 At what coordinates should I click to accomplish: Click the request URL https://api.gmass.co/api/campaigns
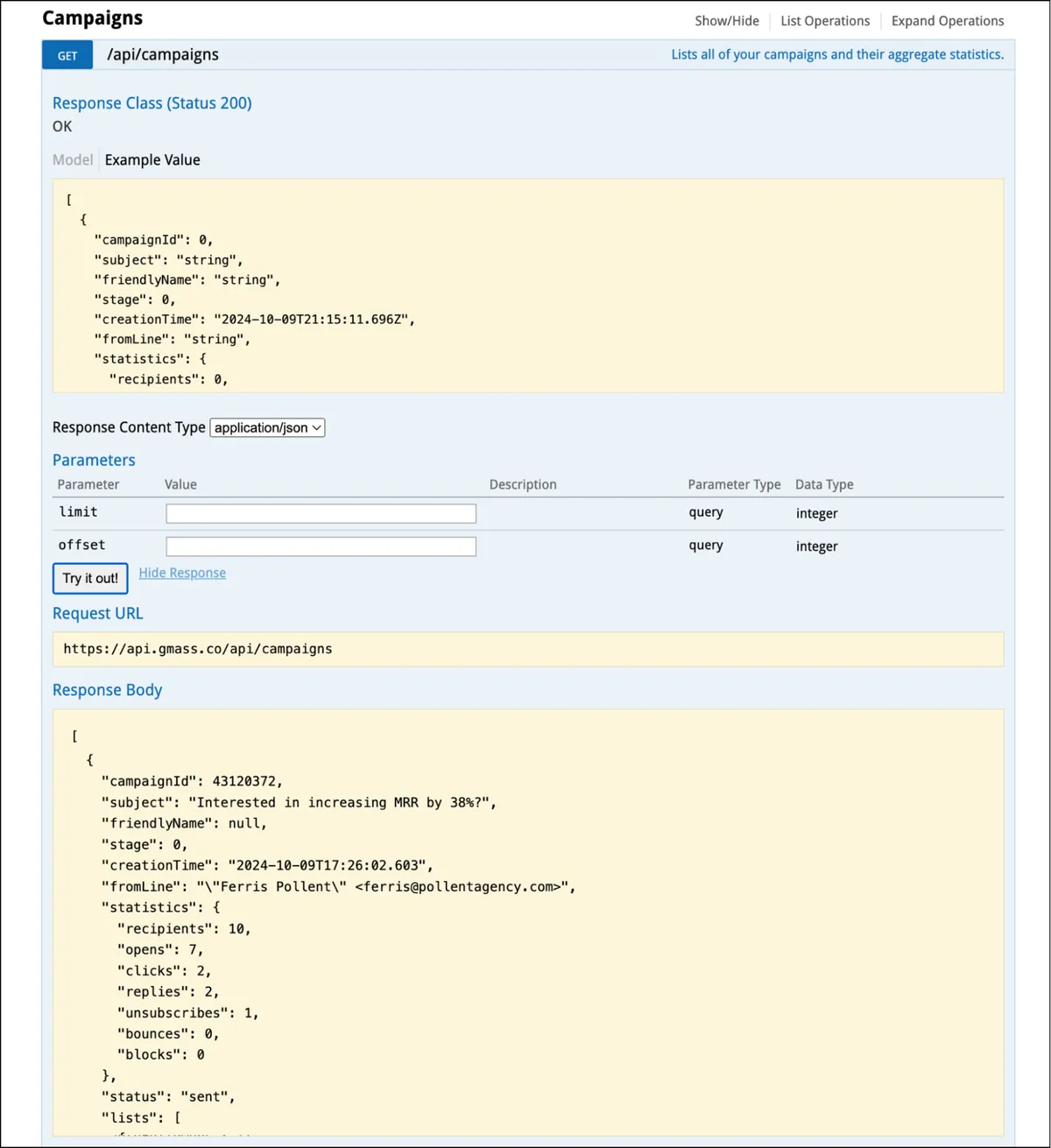click(x=198, y=649)
